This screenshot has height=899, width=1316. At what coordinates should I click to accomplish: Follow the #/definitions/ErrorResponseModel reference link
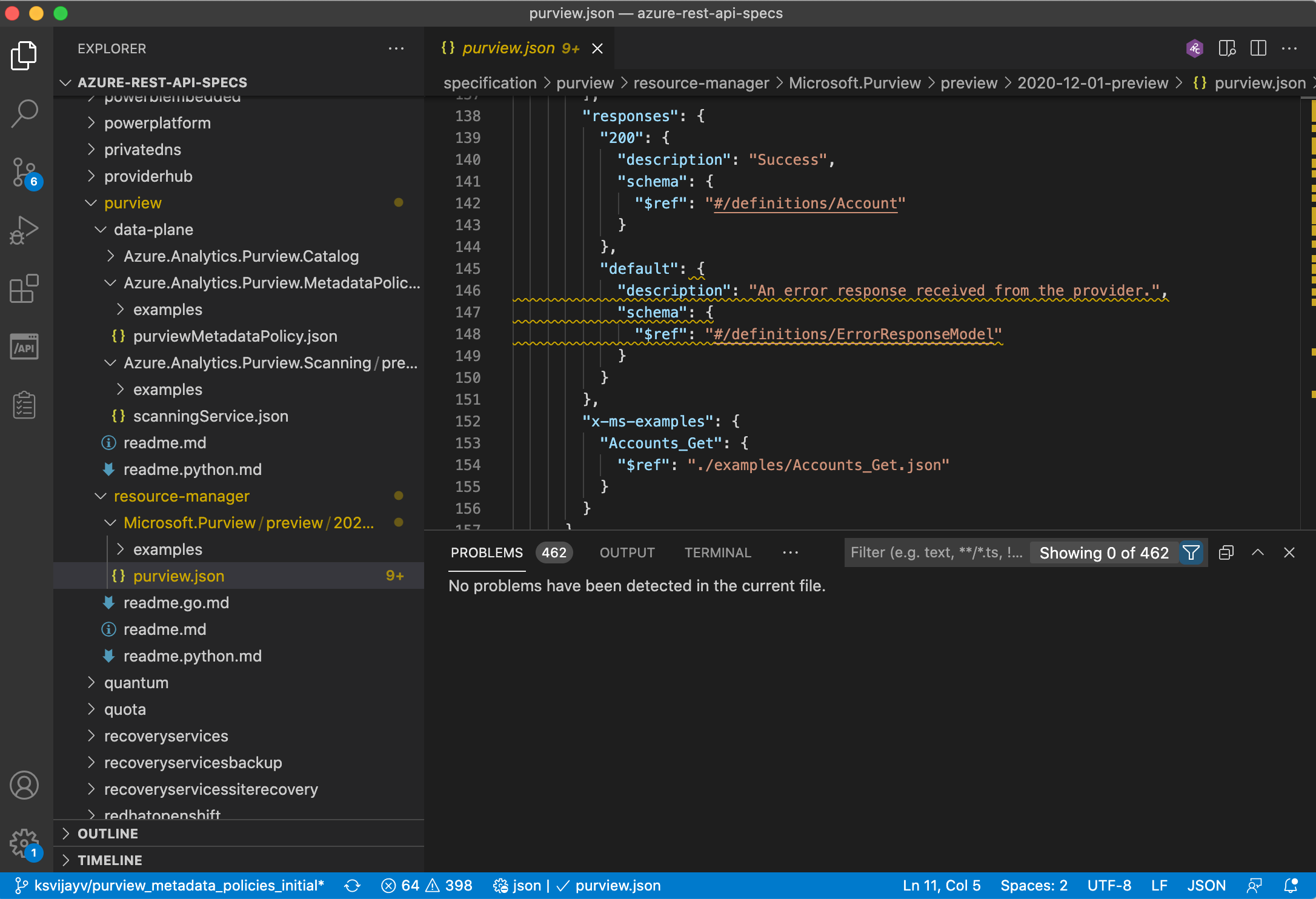(854, 334)
